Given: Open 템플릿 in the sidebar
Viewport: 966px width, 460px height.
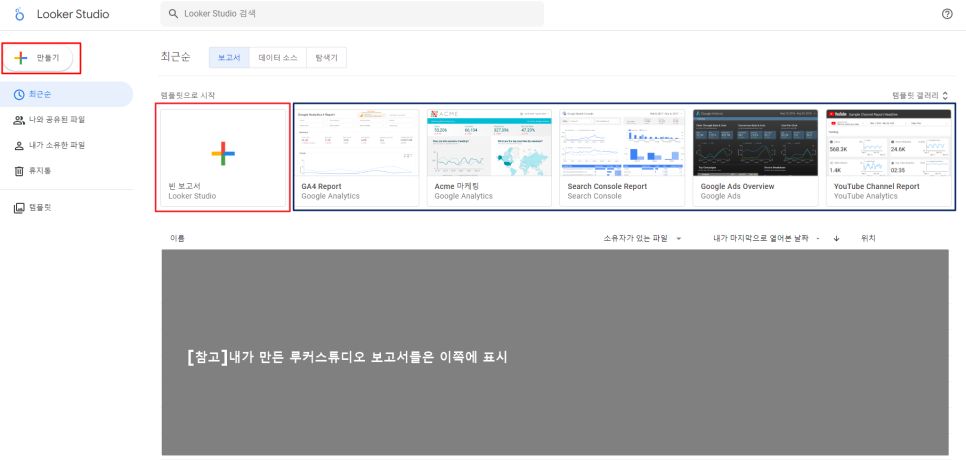Looking at the screenshot, I should (66, 208).
